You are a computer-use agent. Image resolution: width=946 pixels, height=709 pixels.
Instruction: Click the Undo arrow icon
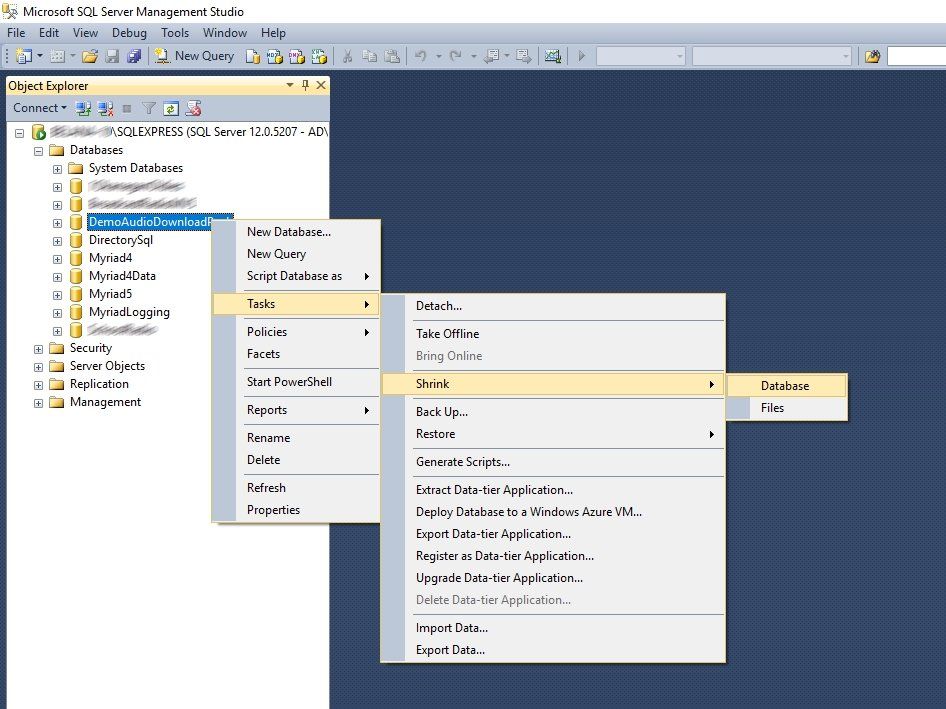click(421, 56)
